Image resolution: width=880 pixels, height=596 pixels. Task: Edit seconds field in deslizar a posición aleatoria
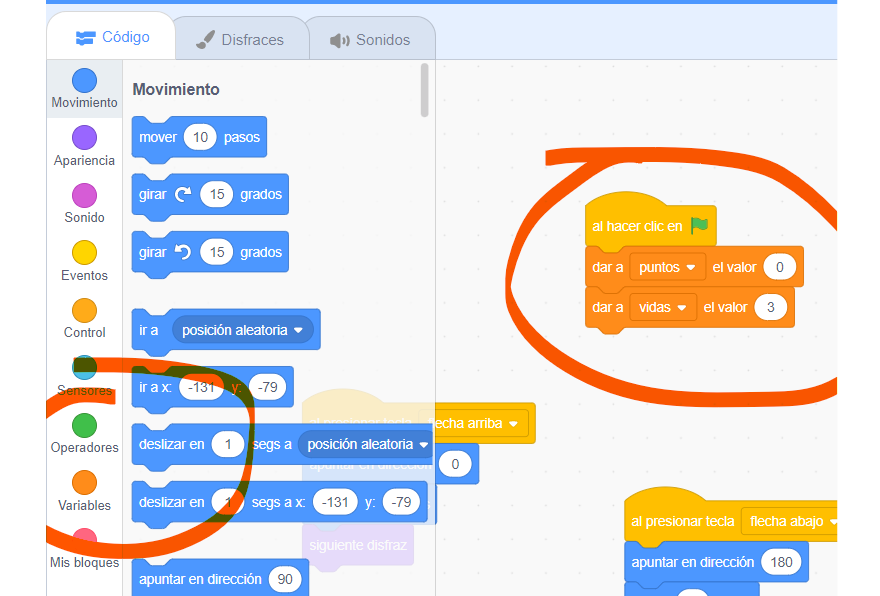coord(228,444)
